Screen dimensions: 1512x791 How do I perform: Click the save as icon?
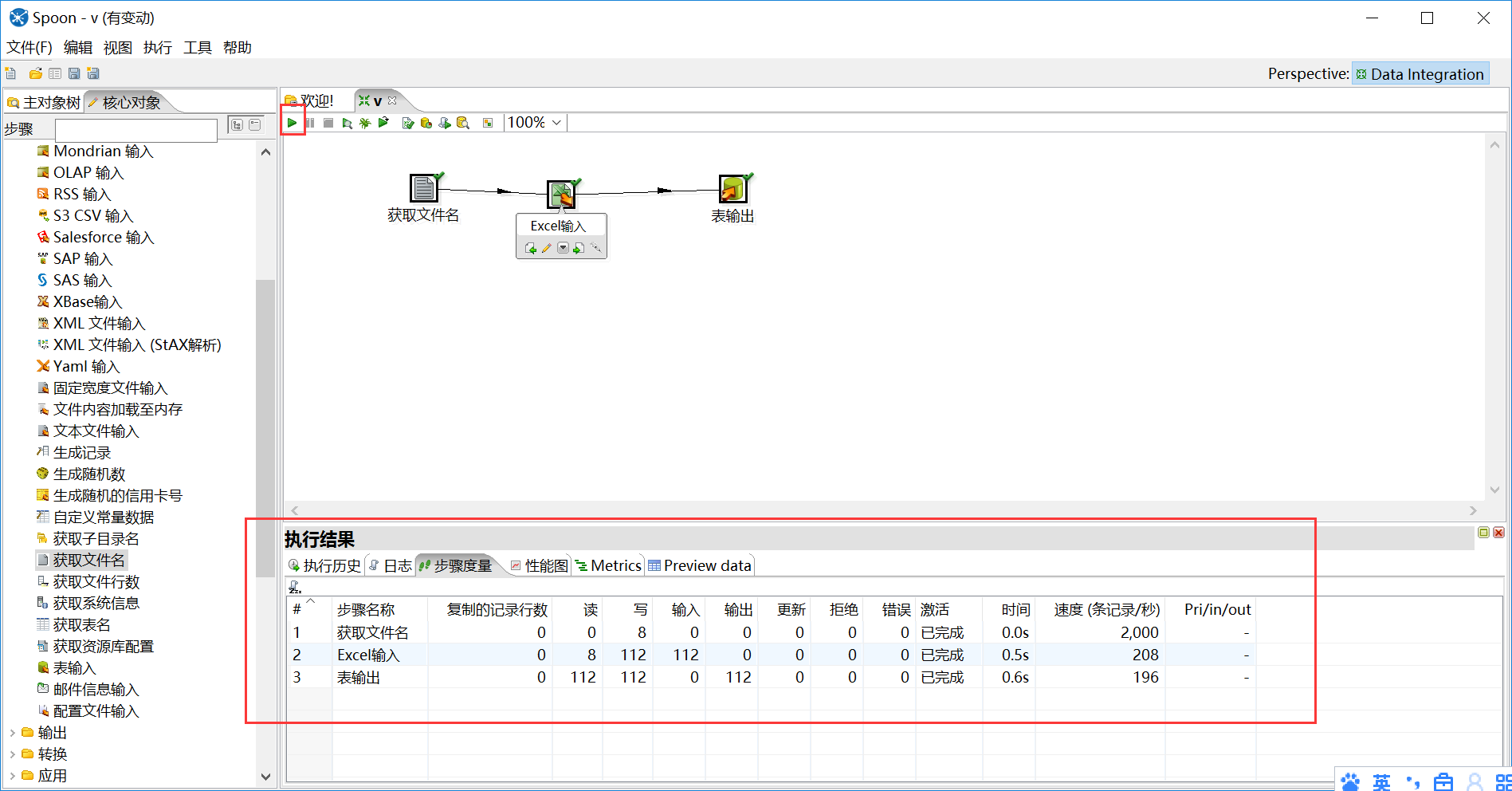coord(93,73)
